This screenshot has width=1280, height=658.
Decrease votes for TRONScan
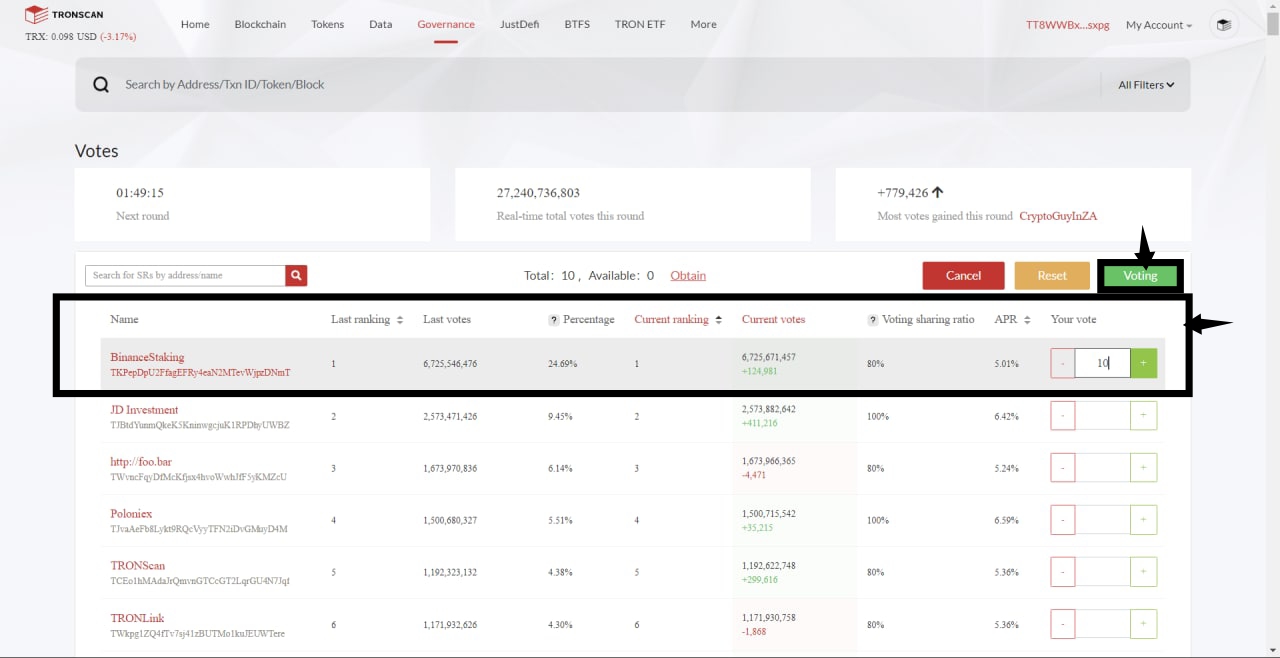1063,572
